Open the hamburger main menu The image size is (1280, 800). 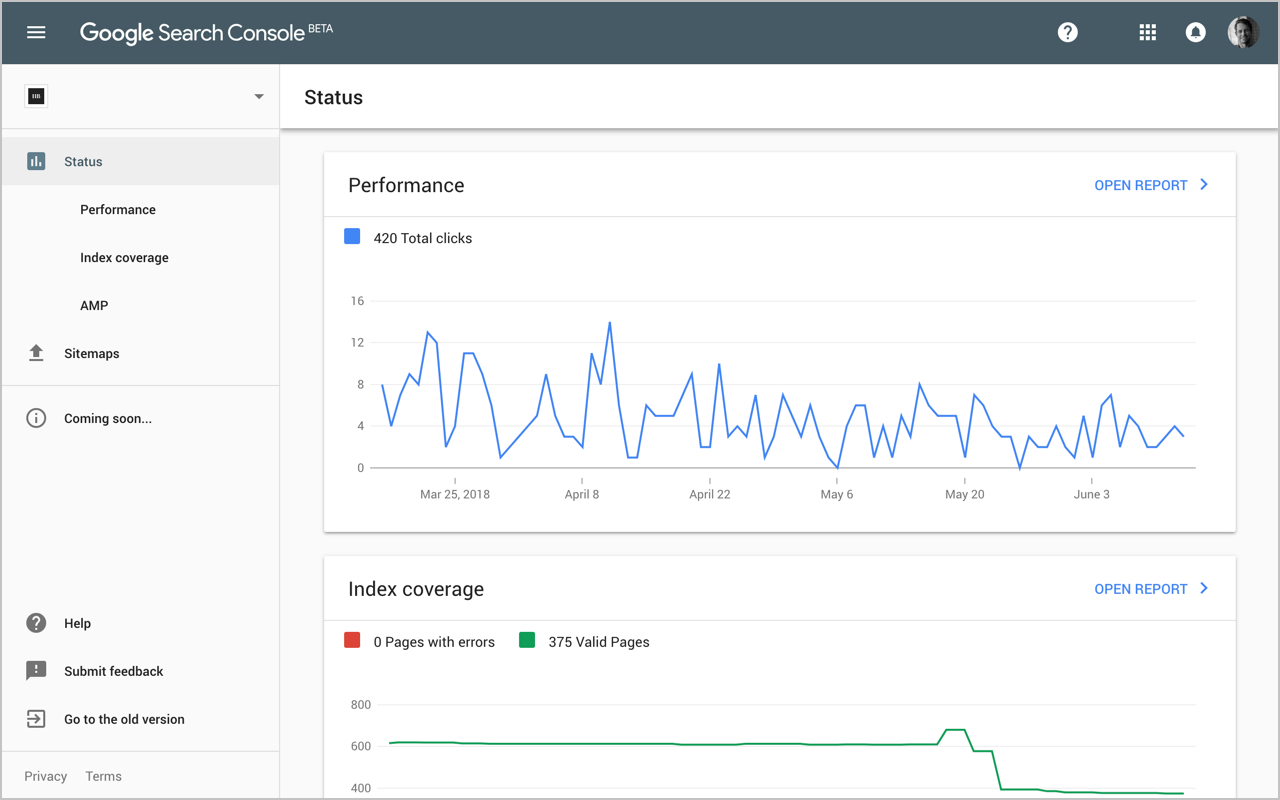pos(36,32)
